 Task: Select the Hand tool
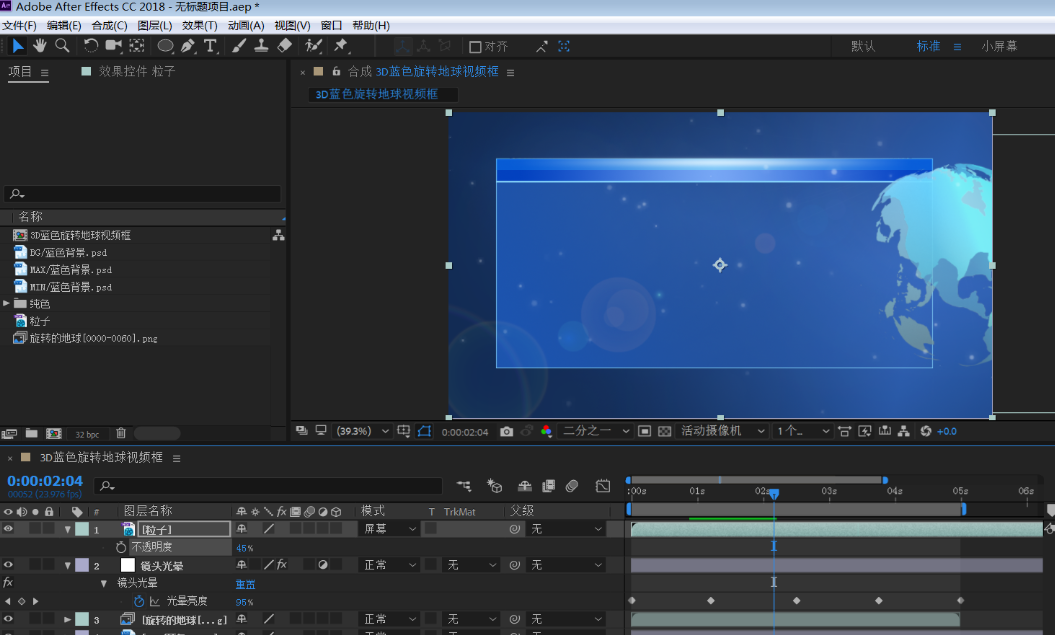40,46
